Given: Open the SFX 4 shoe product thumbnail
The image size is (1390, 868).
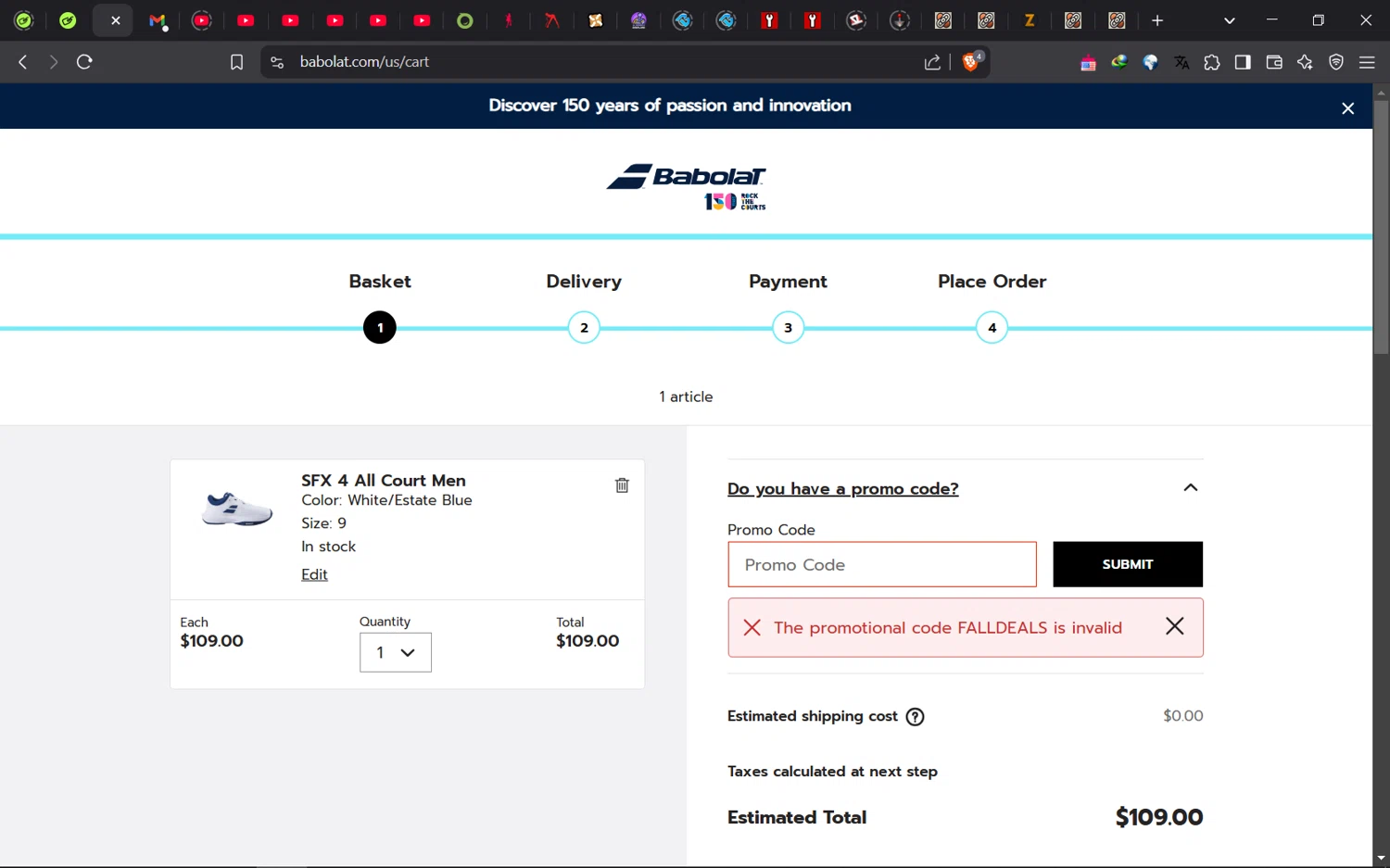Looking at the screenshot, I should (237, 509).
